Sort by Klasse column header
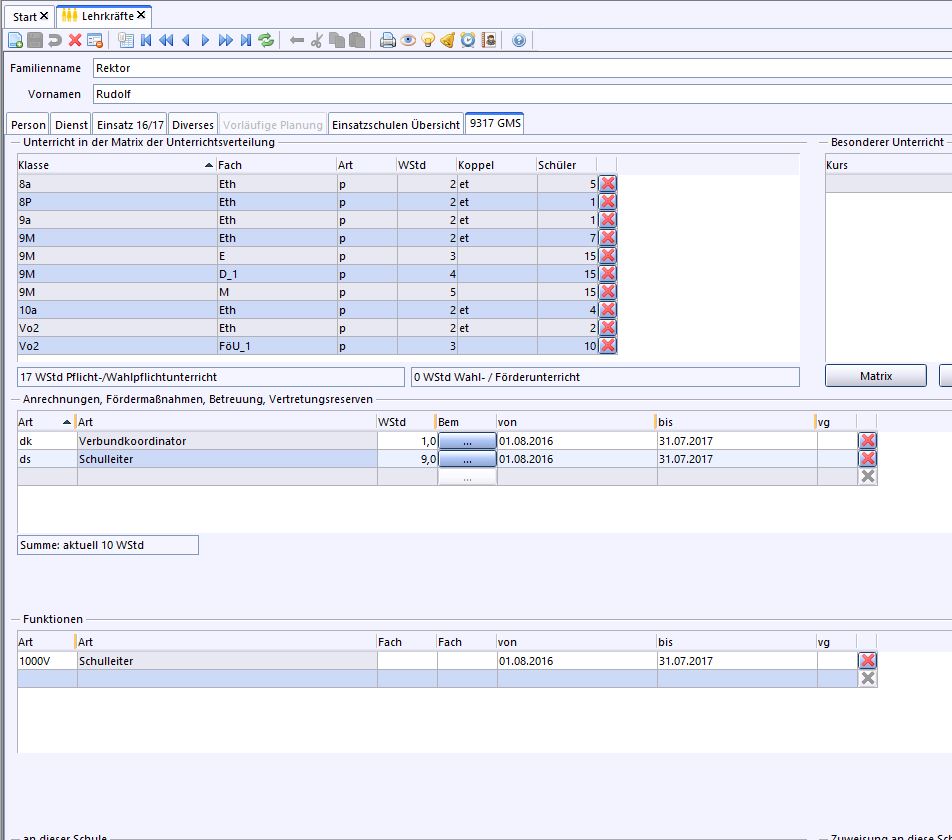The height and width of the screenshot is (840, 952). 115,165
